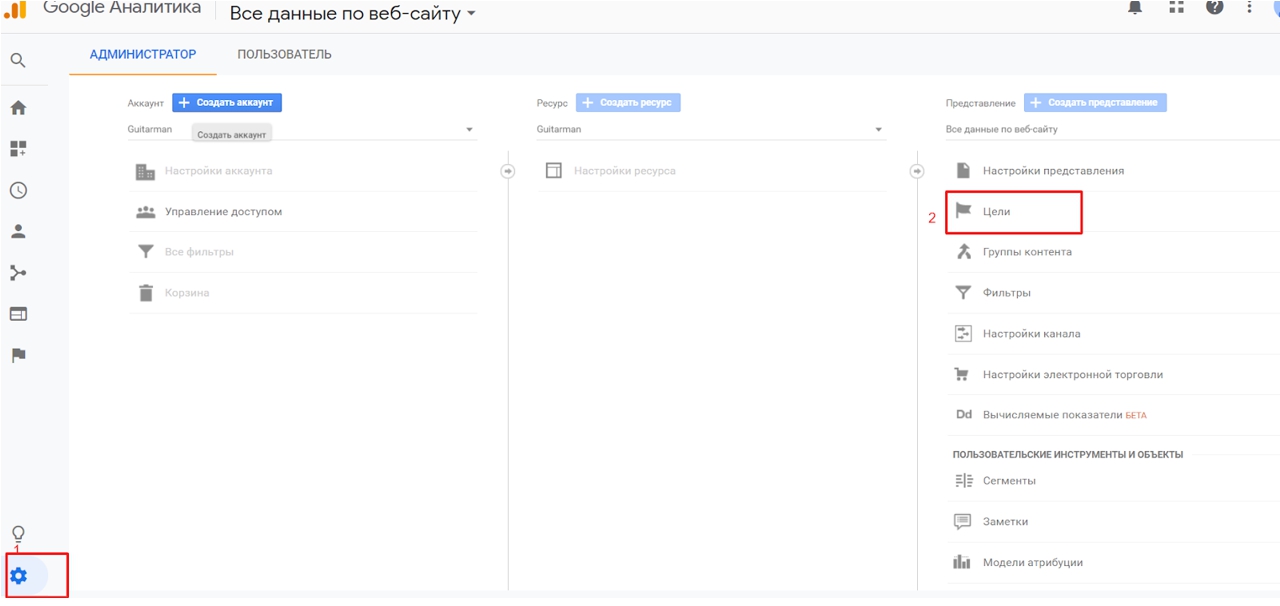Open Behavior reports icon in sidebar
The image size is (1280, 606).
coord(18,314)
